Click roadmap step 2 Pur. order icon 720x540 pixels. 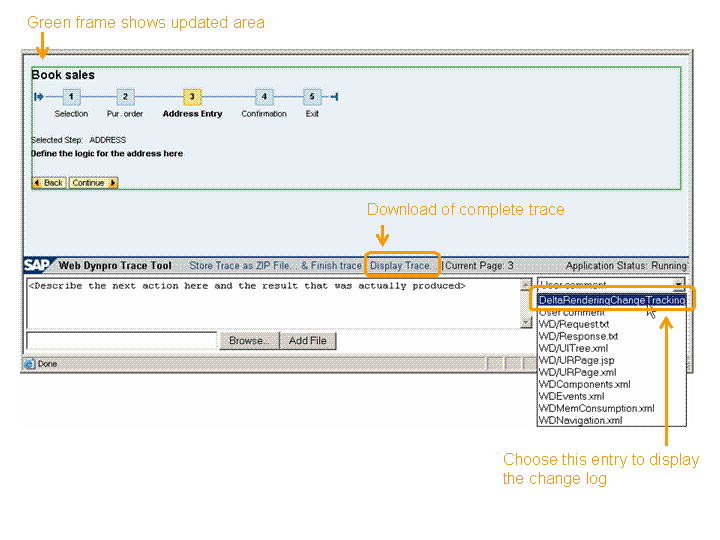click(x=125, y=97)
